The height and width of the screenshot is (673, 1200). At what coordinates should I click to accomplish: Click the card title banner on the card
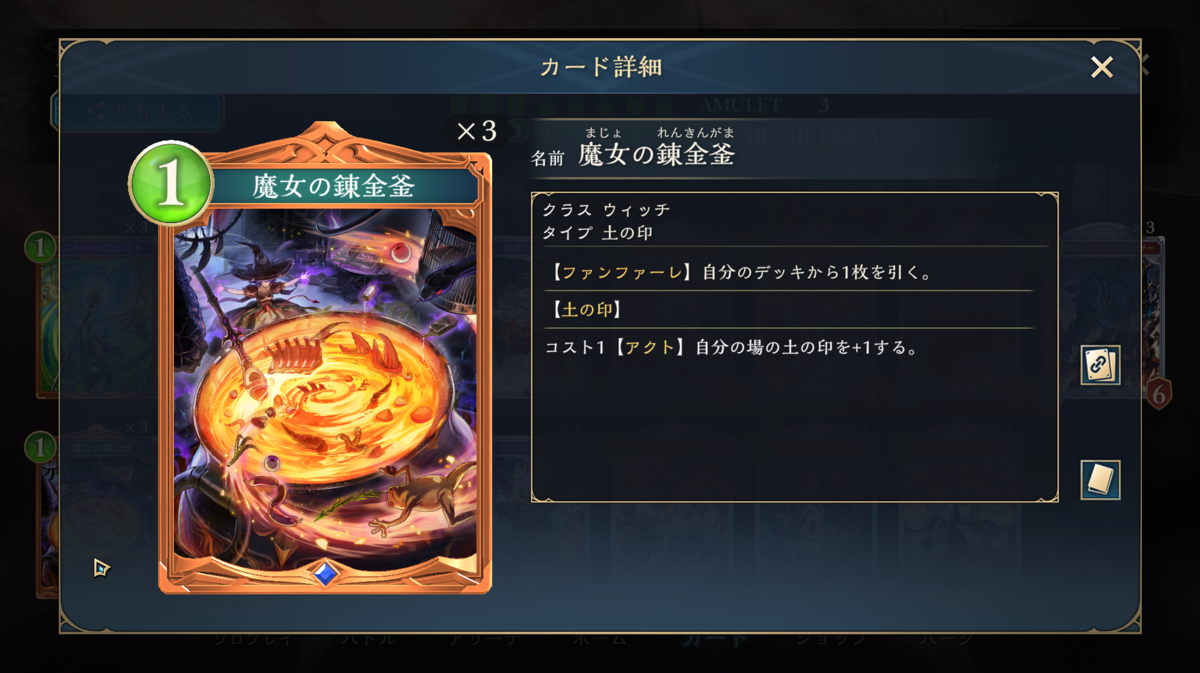point(333,186)
